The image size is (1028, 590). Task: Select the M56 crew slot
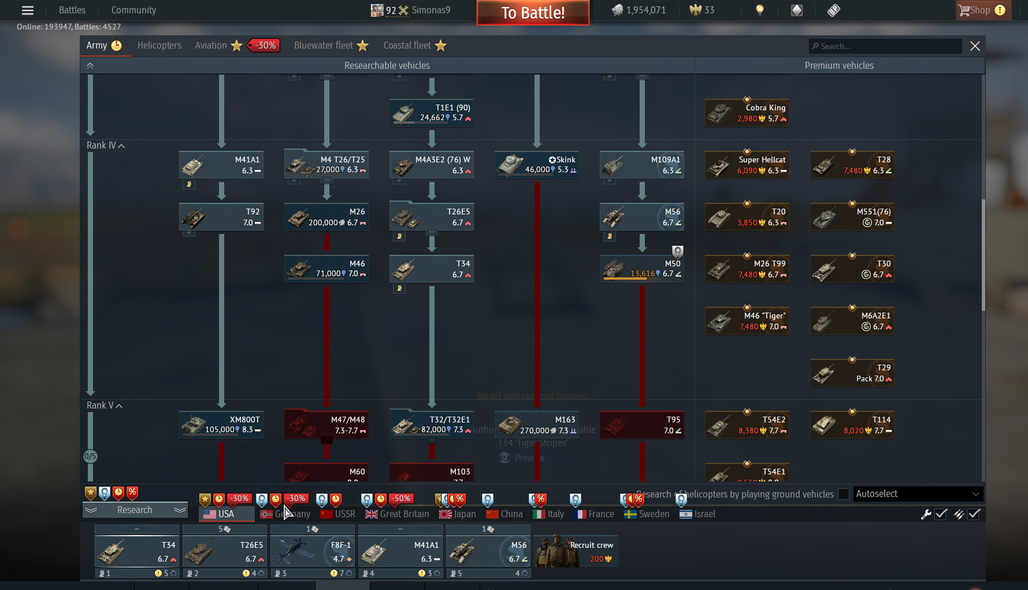pyautogui.click(x=488, y=551)
